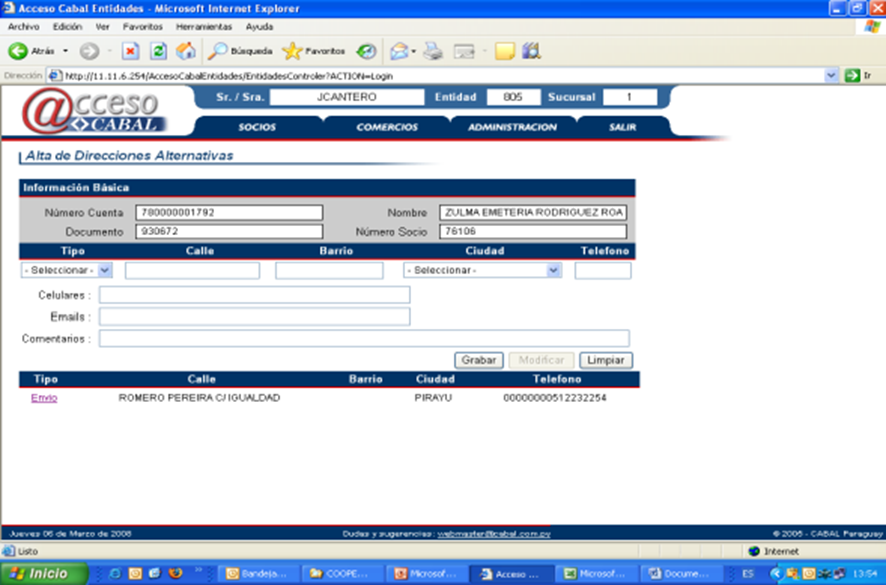Image resolution: width=886 pixels, height=585 pixels.
Task: Click the browser Back (Atrás) button
Action: [30, 51]
